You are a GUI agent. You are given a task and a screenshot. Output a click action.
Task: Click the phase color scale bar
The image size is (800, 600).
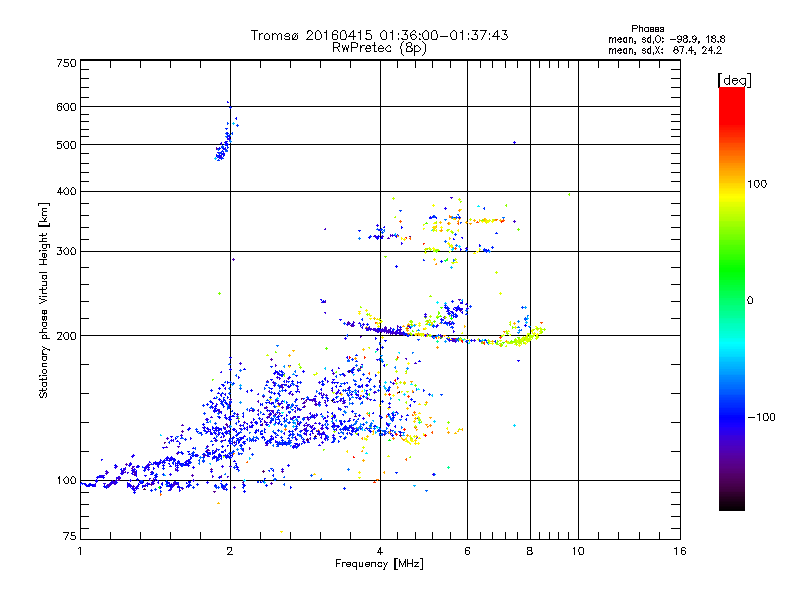(x=732, y=298)
